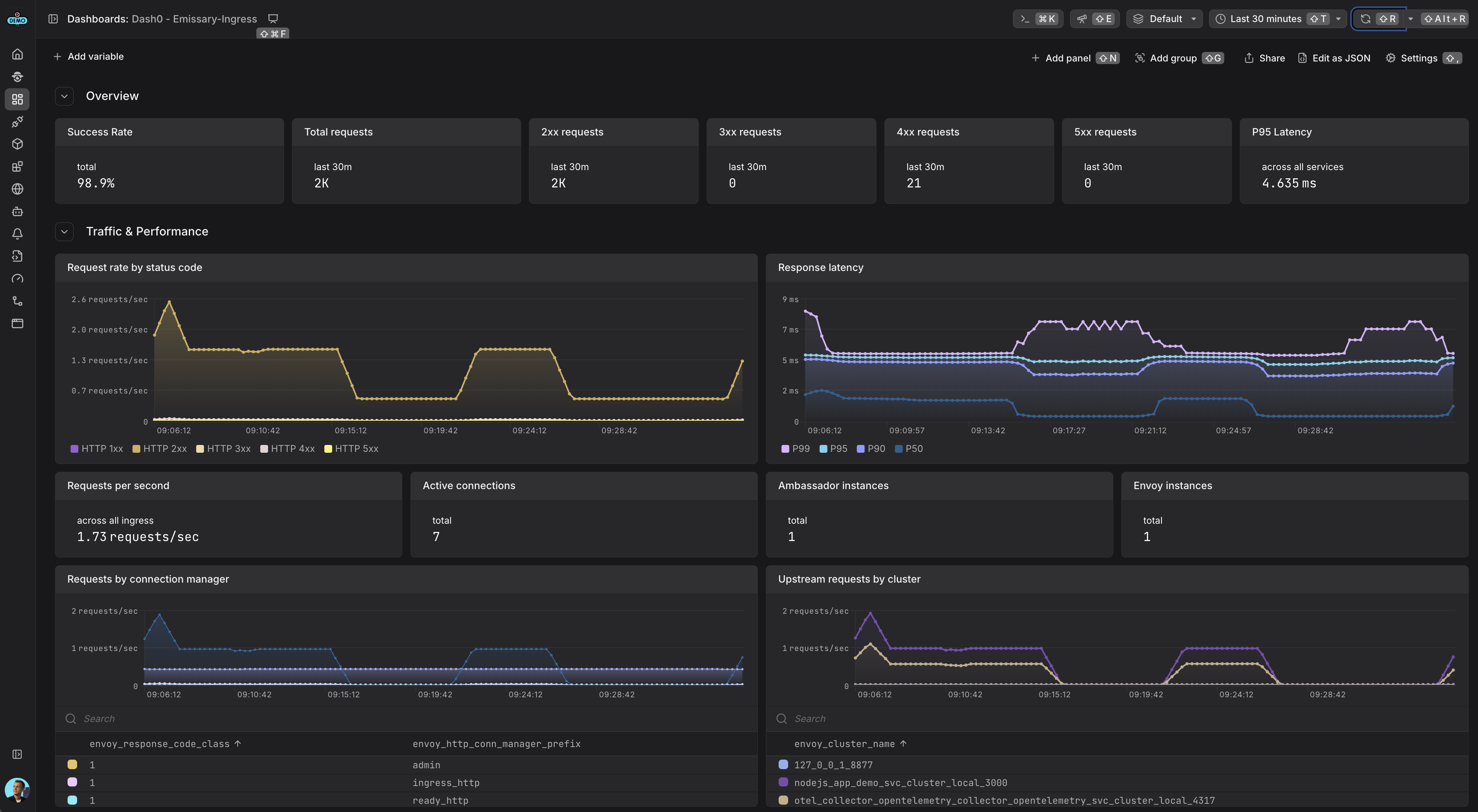Open the alerting bell icon in the sidebar
The width and height of the screenshot is (1478, 812).
[x=17, y=233]
